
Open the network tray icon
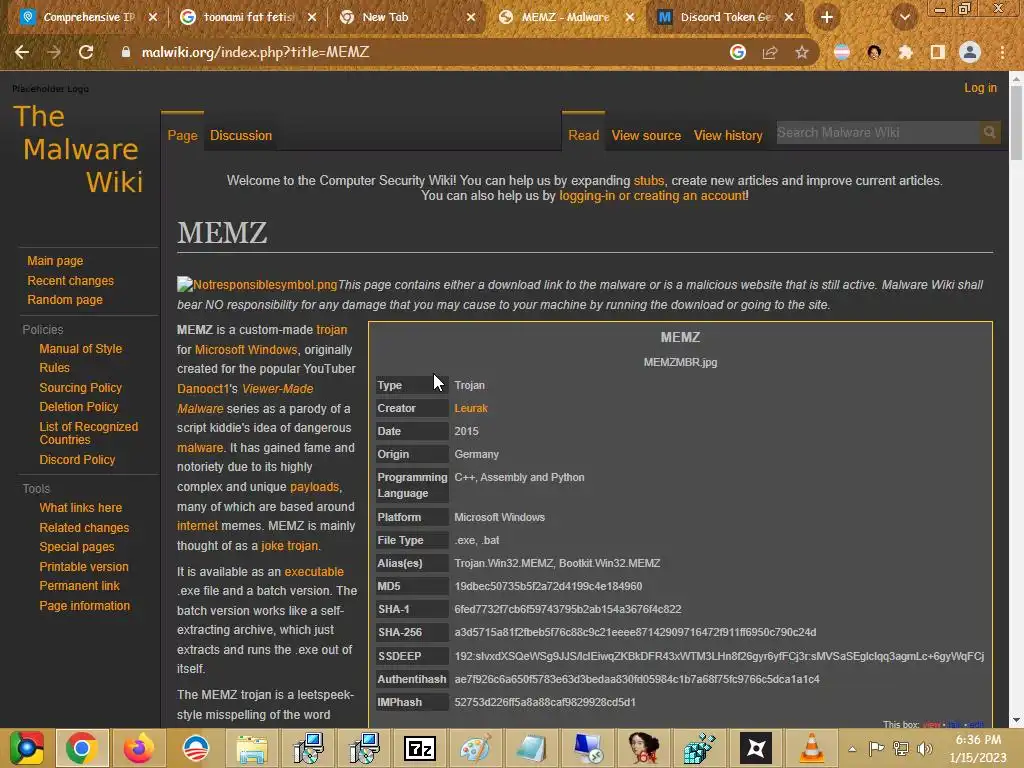(901, 748)
